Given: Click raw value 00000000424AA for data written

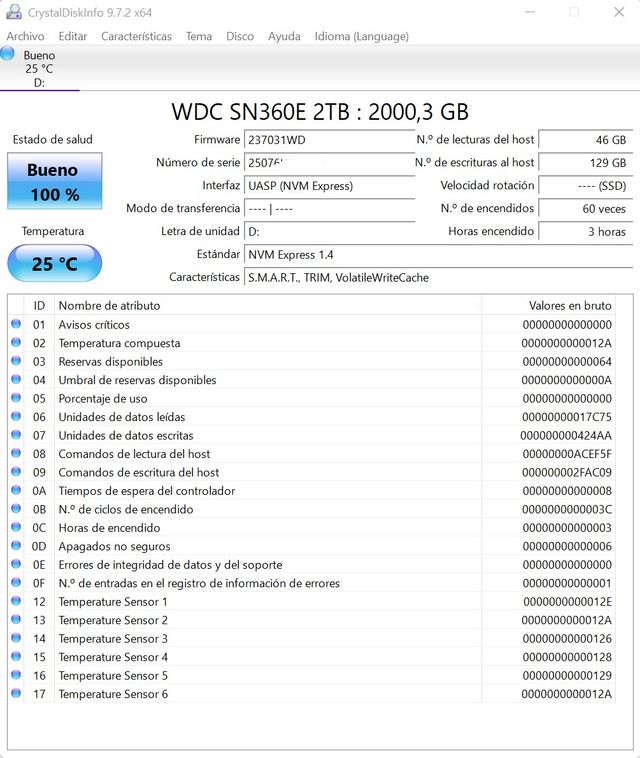Looking at the screenshot, I should 566,436.
